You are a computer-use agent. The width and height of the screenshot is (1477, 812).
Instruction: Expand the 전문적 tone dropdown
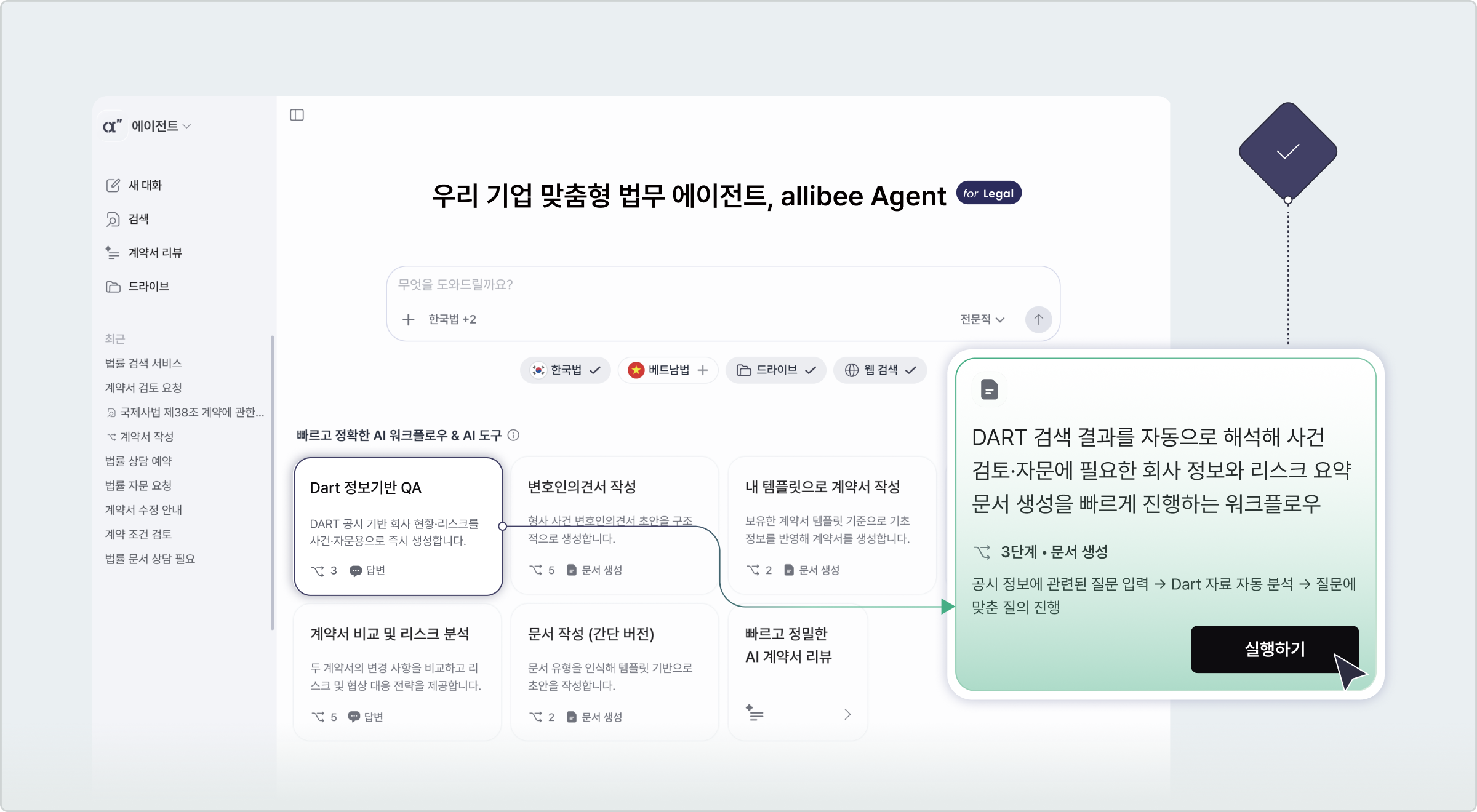[982, 319]
